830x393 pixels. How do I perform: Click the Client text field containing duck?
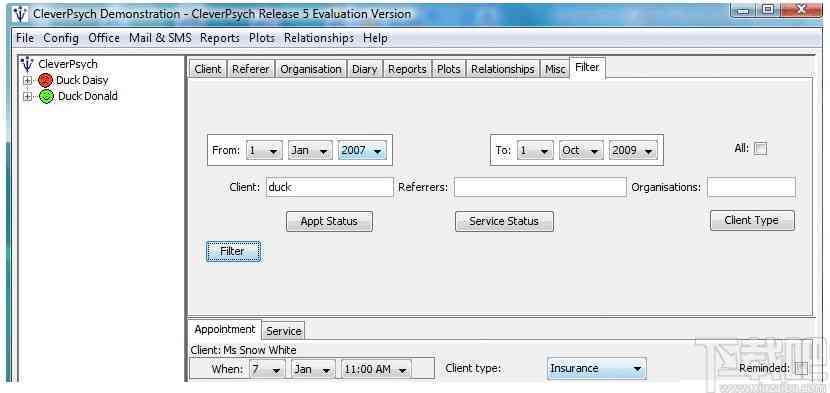(330, 187)
